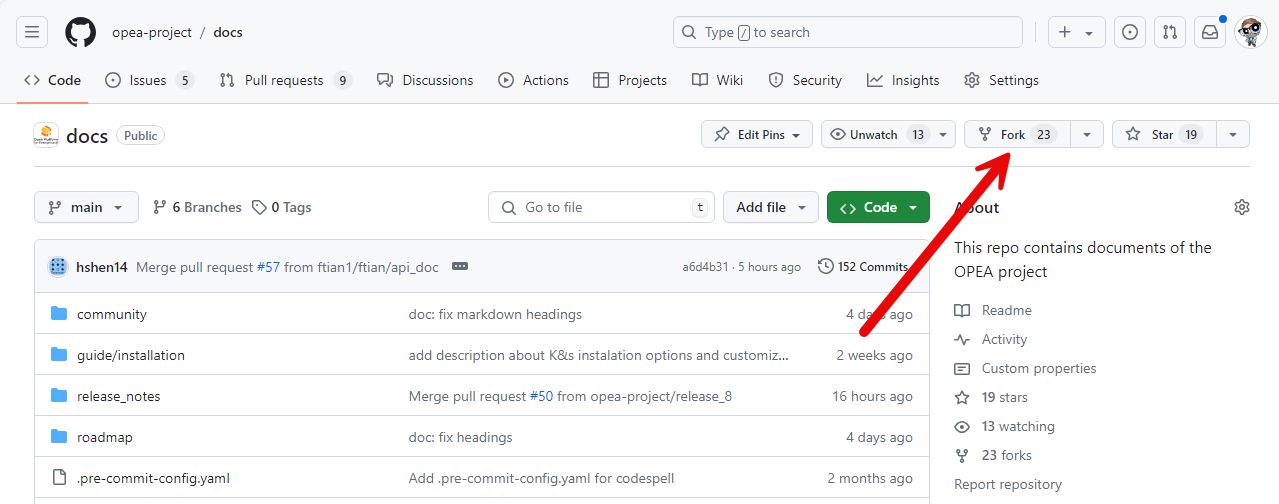Viewport: 1279px width, 504px height.
Task: Click Report repository link
Action: coord(1008,484)
